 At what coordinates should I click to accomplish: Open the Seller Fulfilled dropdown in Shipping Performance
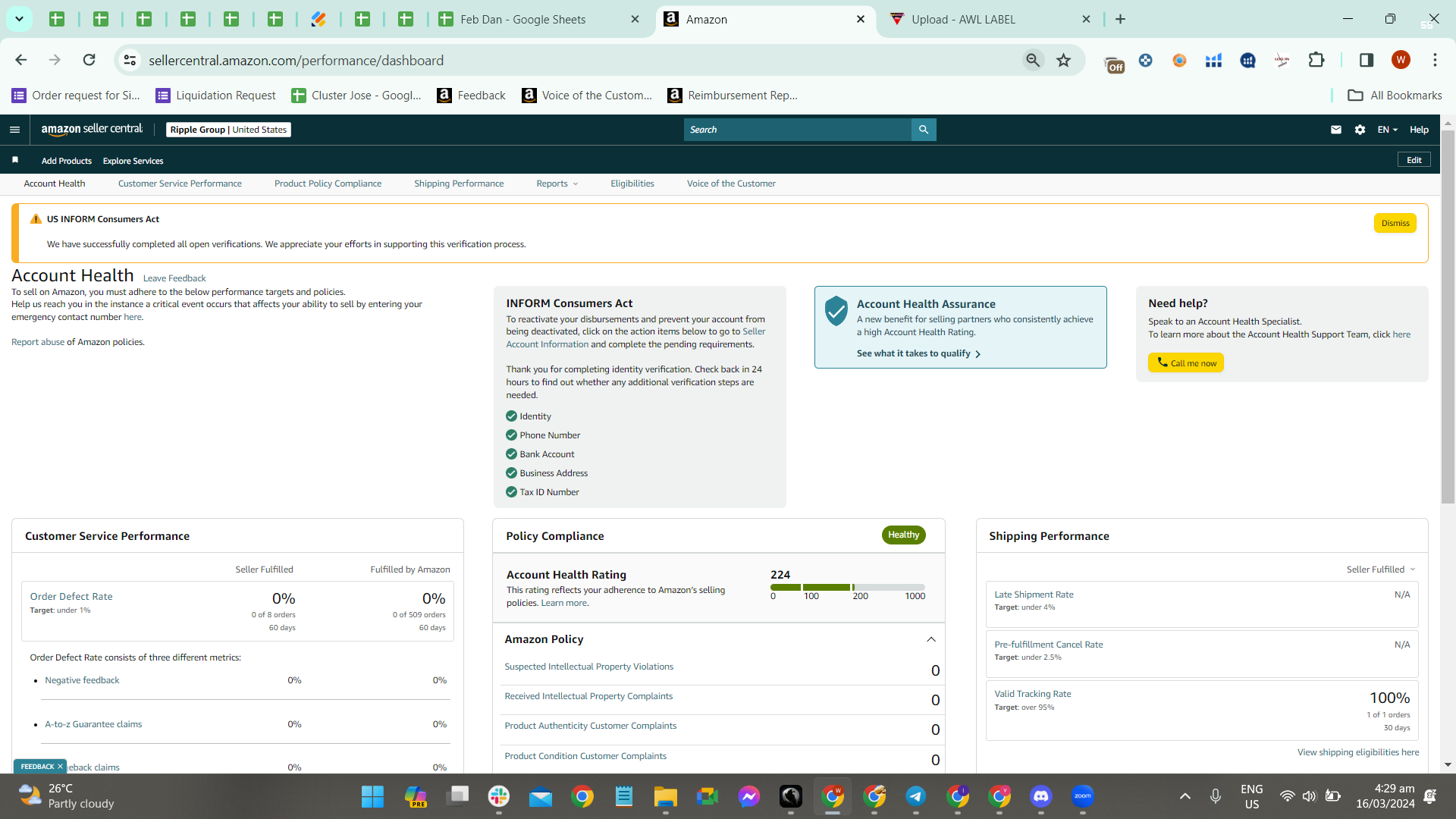click(1380, 570)
